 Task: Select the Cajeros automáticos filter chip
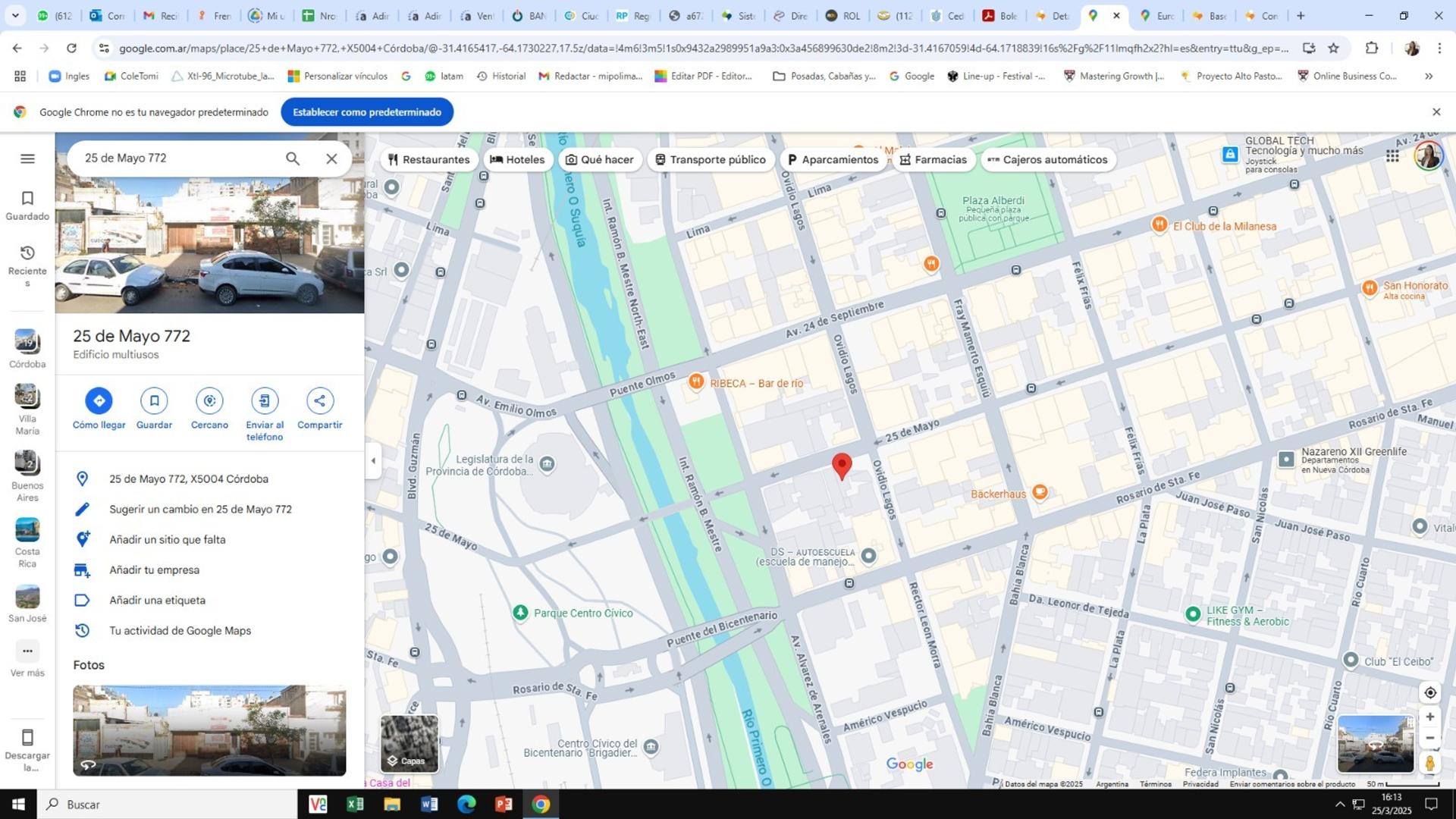[1047, 160]
